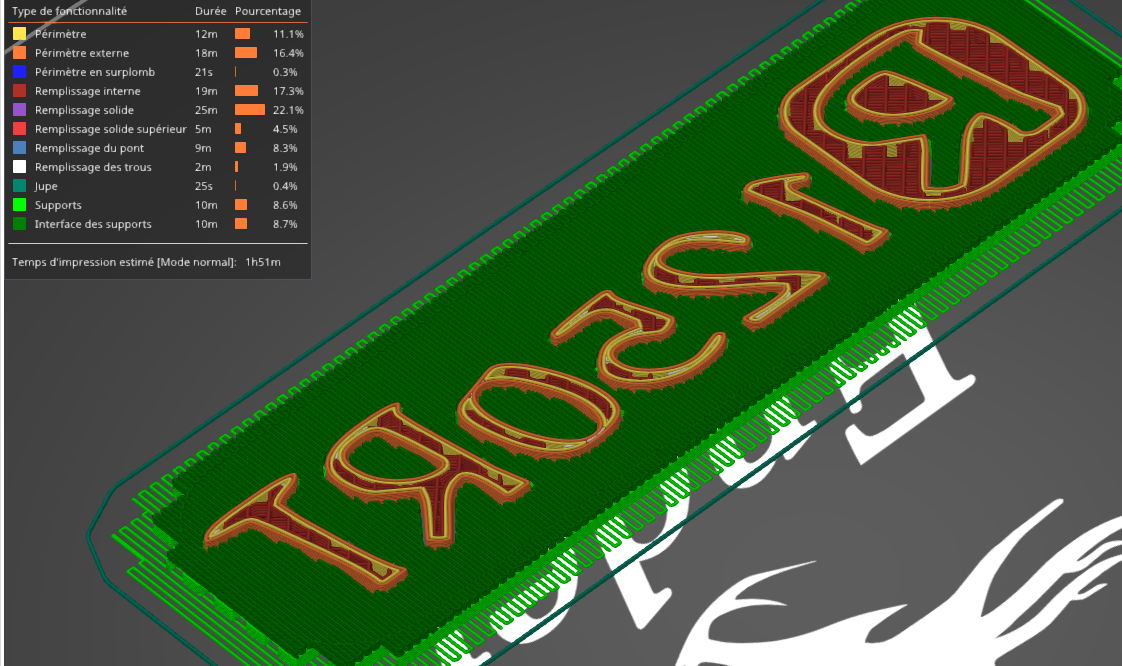
Task: Click the 1h51m estimated print time value
Action: pyautogui.click(x=263, y=262)
